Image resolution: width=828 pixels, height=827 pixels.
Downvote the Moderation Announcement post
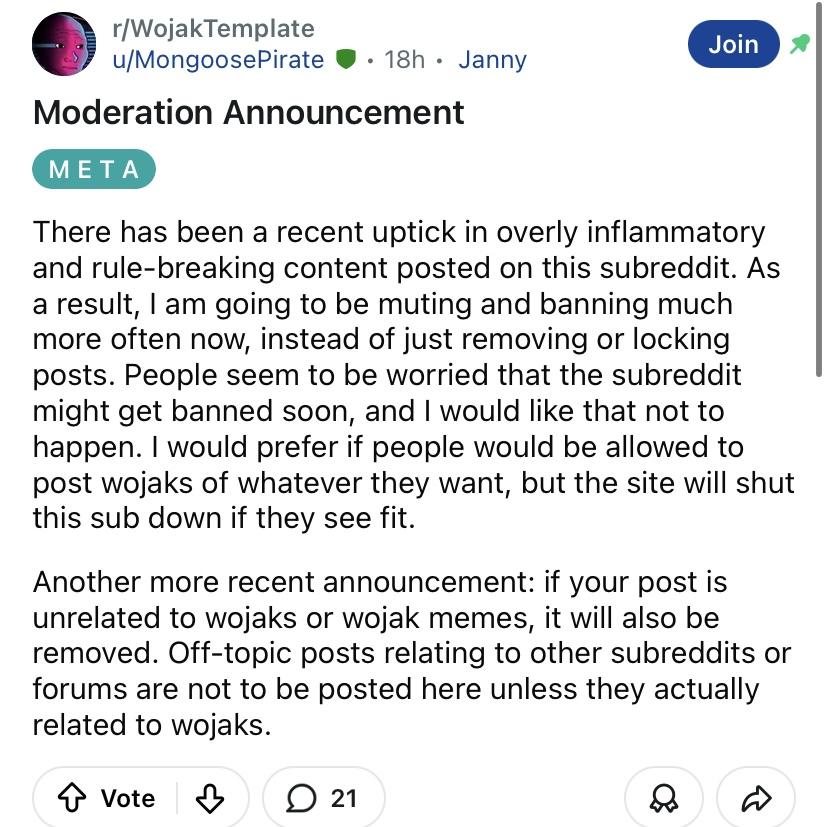[208, 797]
